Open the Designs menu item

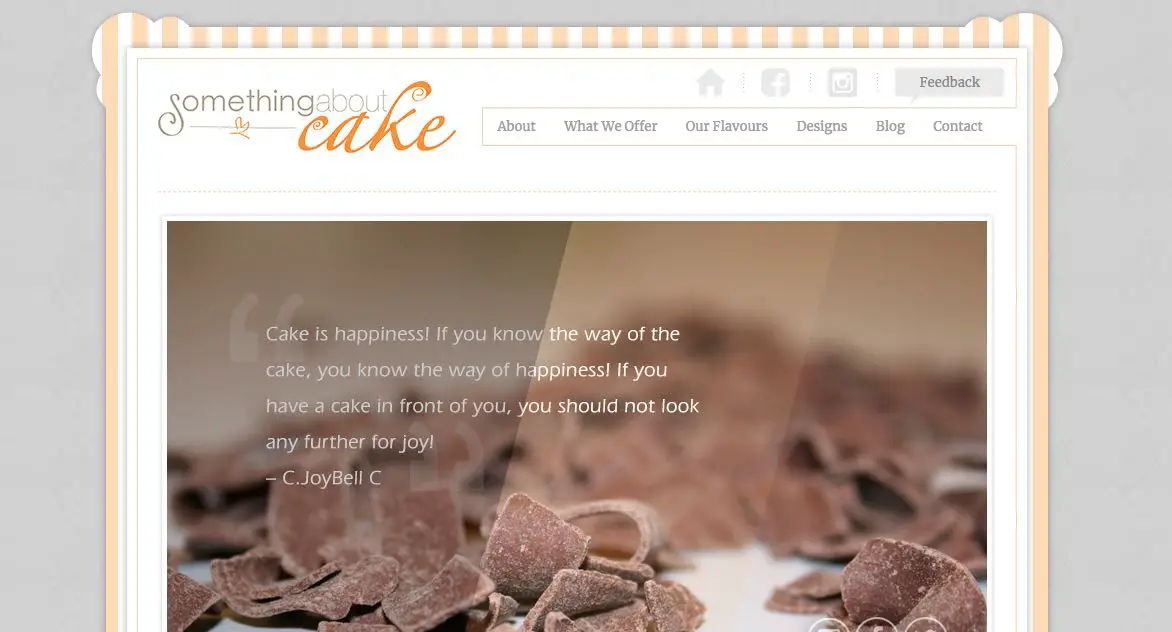coord(821,126)
